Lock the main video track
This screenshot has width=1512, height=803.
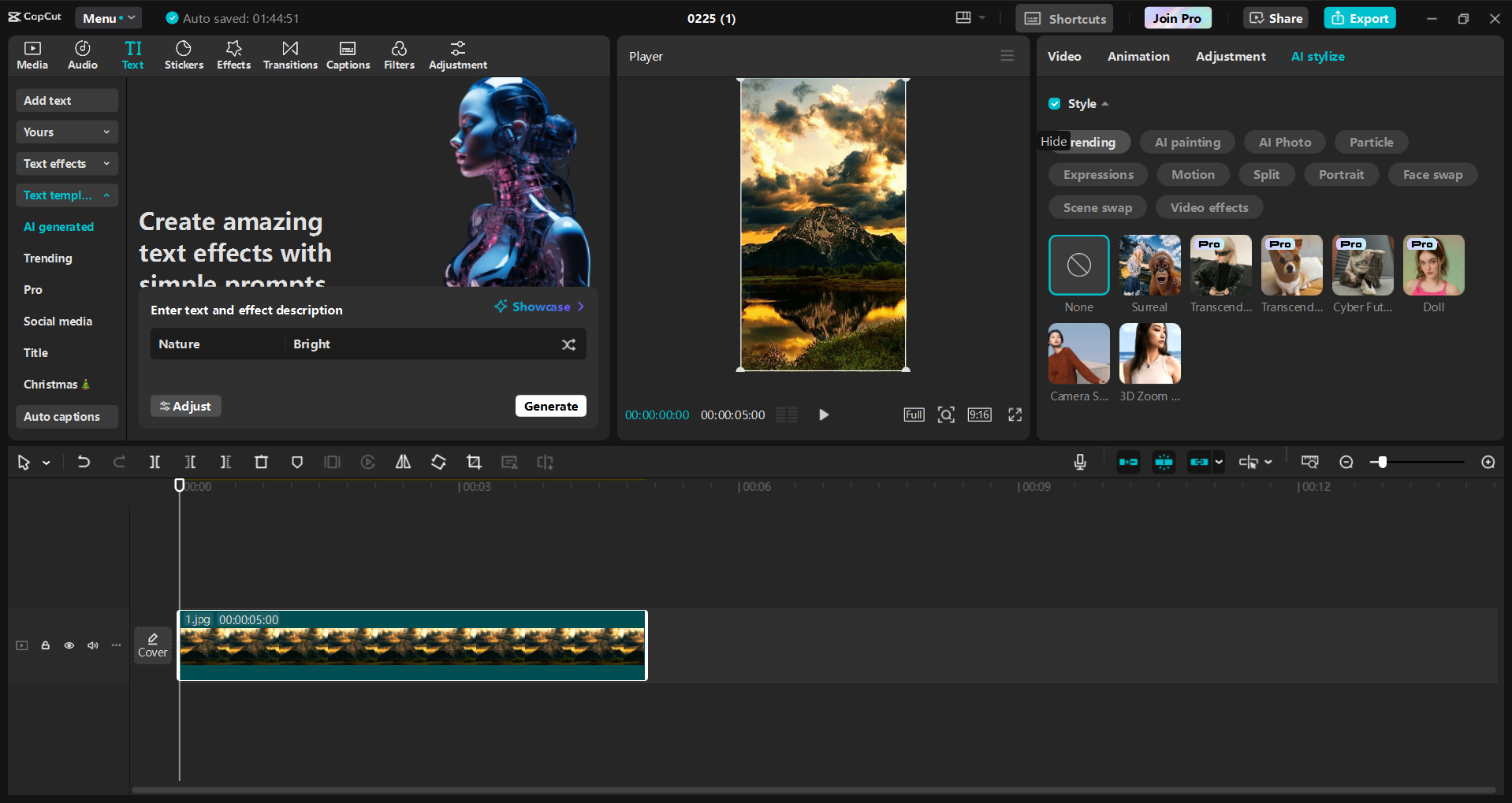[x=45, y=645]
